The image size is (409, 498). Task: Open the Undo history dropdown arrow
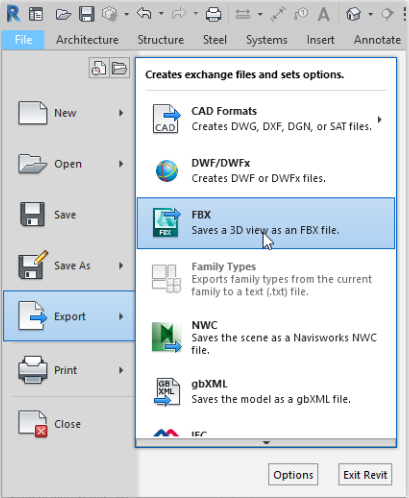161,14
